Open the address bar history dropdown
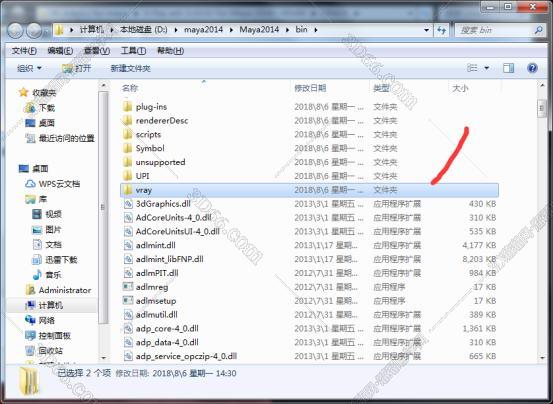This screenshot has width=553, height=404. tap(426, 30)
